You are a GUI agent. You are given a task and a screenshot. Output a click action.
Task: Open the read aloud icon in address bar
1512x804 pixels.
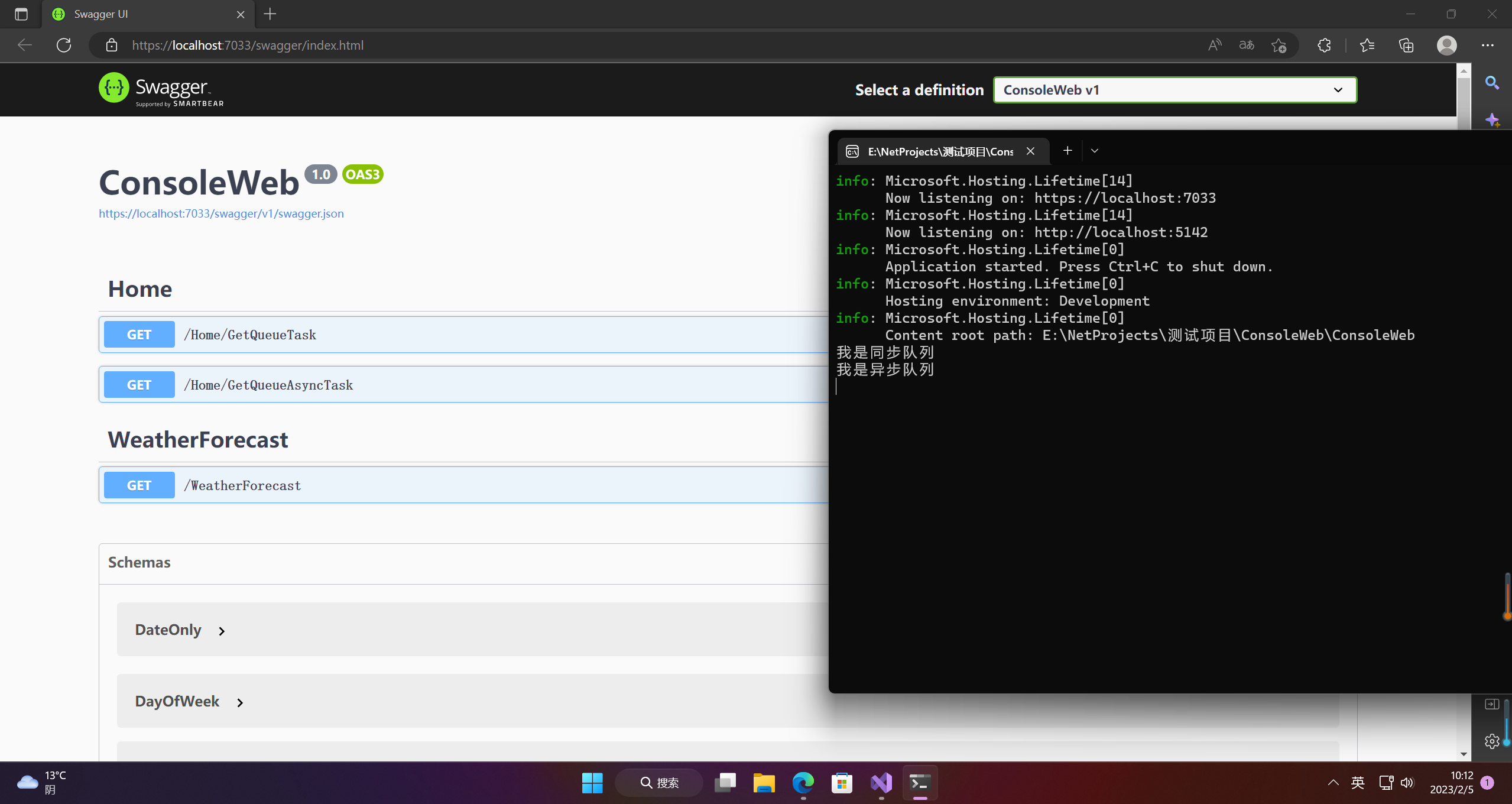click(1215, 45)
